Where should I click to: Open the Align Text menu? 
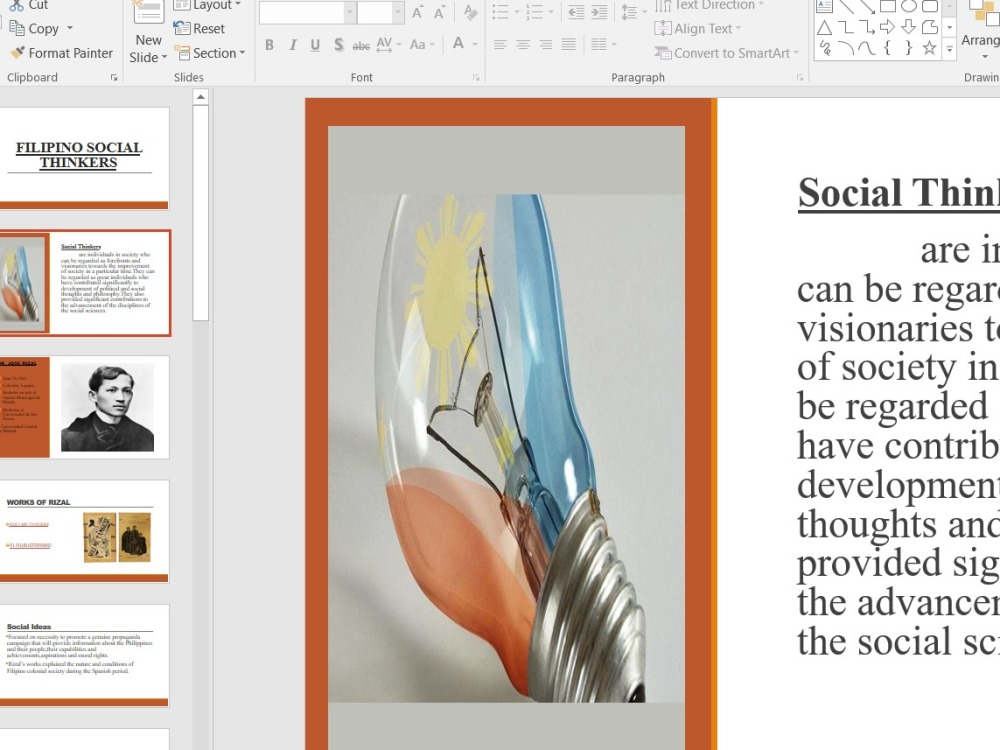(698, 29)
